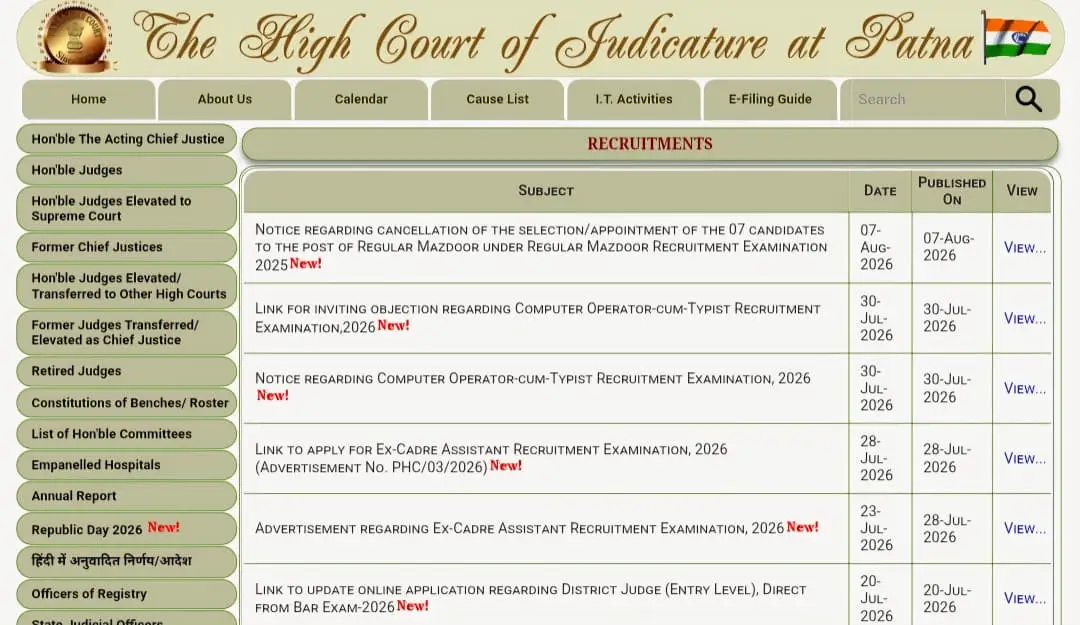View notice regarding Computer Operator-cum-Typist Examination
Viewport: 1080px width, 625px height.
(1024, 389)
